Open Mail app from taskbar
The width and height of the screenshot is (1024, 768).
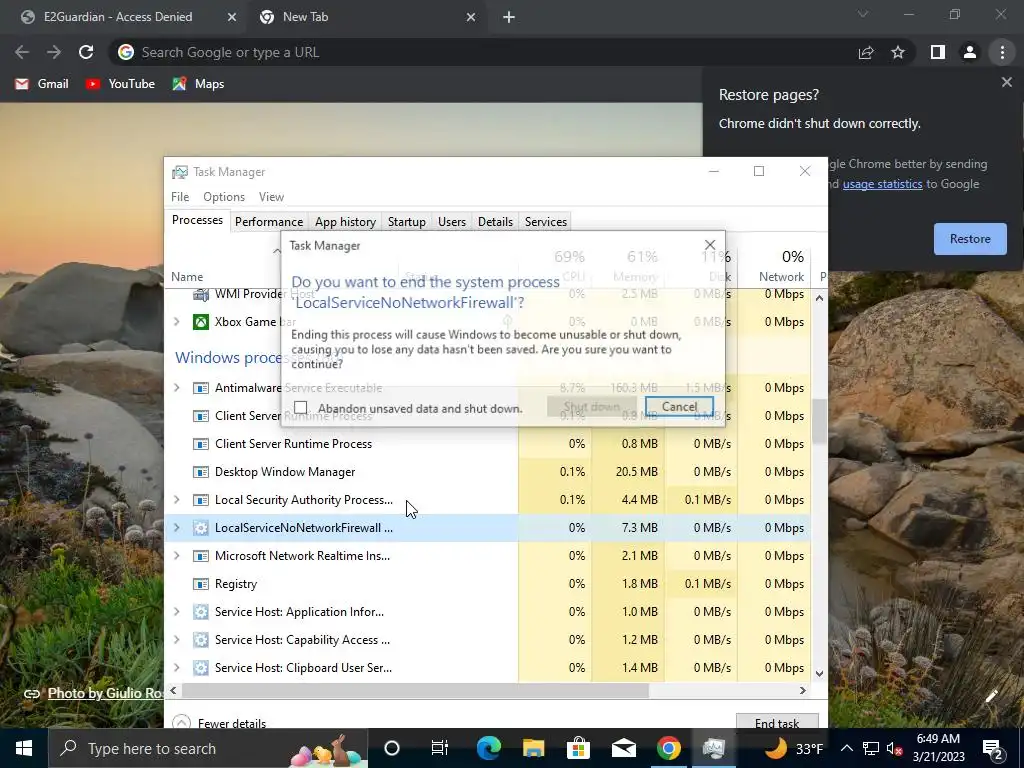coord(624,748)
